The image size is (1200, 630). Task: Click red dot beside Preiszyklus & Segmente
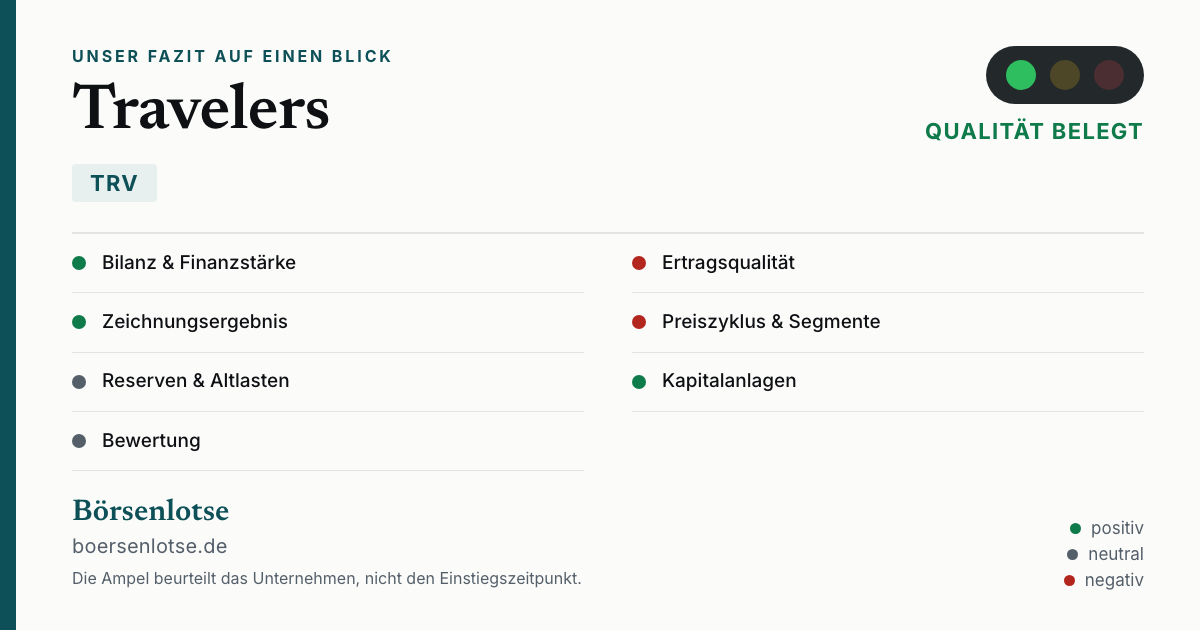(639, 322)
